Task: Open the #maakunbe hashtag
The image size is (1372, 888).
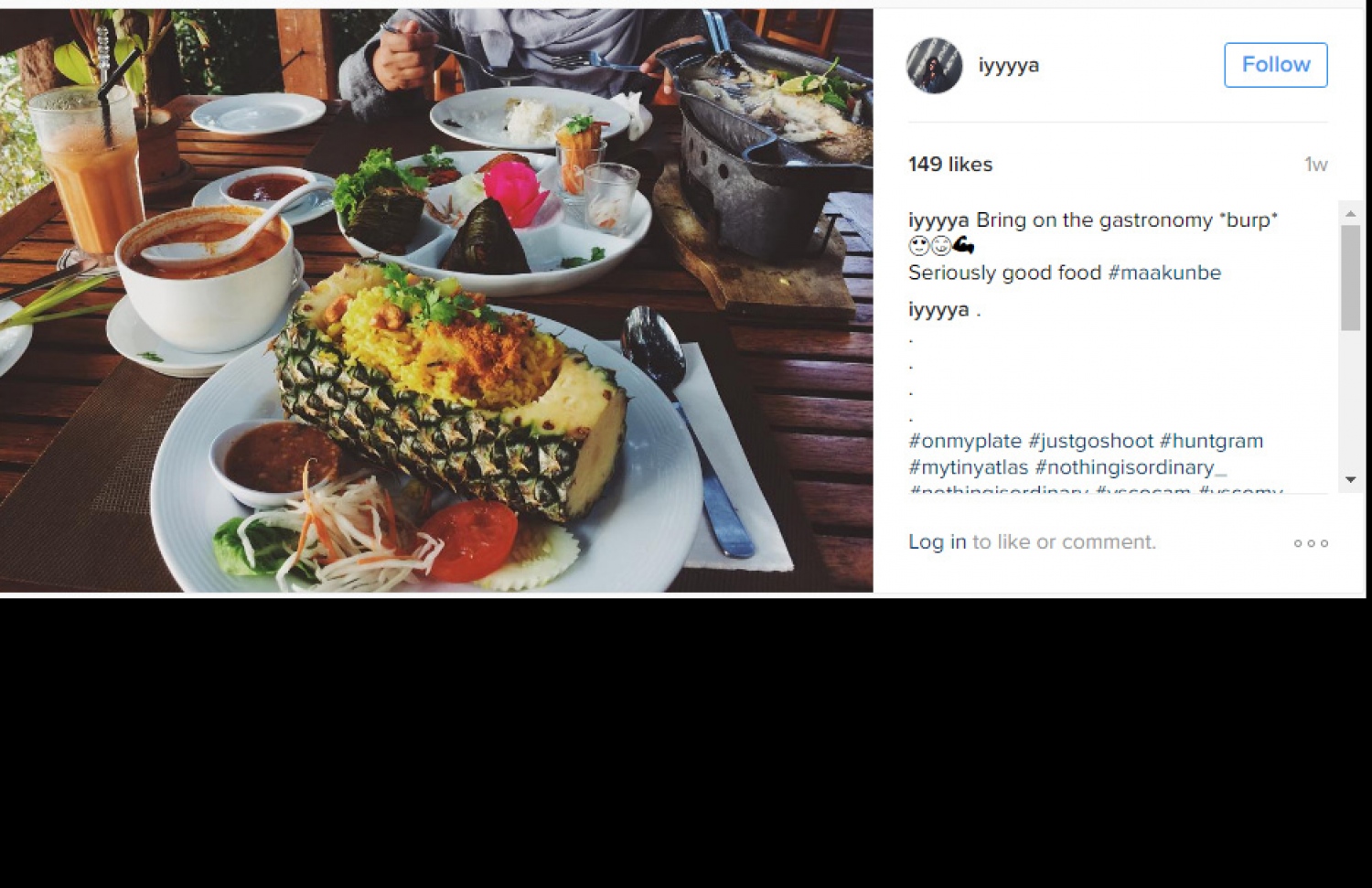Action: (1164, 273)
